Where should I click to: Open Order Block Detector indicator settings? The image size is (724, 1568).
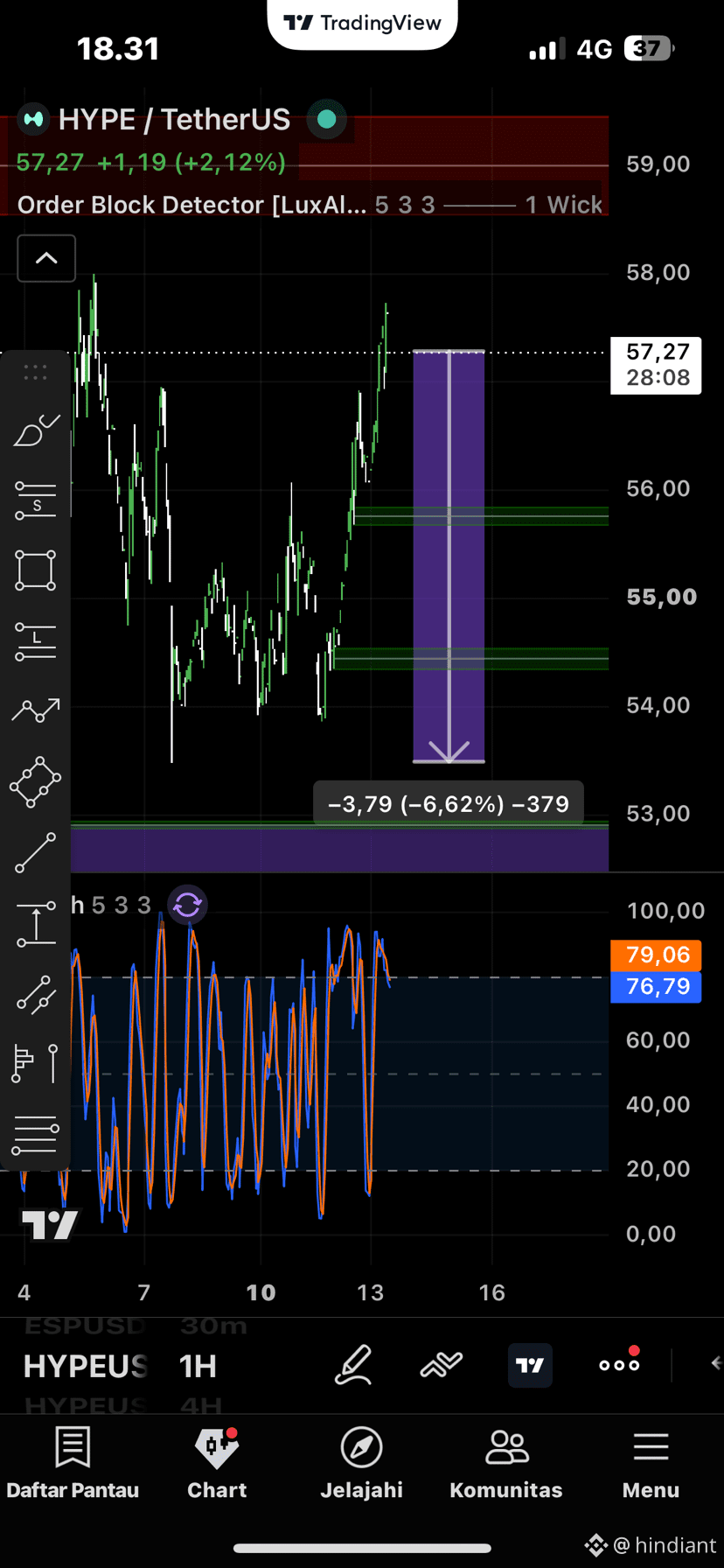click(191, 205)
